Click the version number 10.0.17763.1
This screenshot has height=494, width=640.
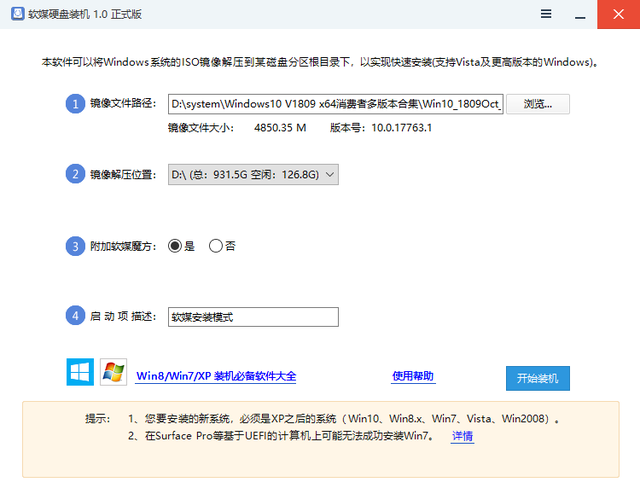[402, 128]
